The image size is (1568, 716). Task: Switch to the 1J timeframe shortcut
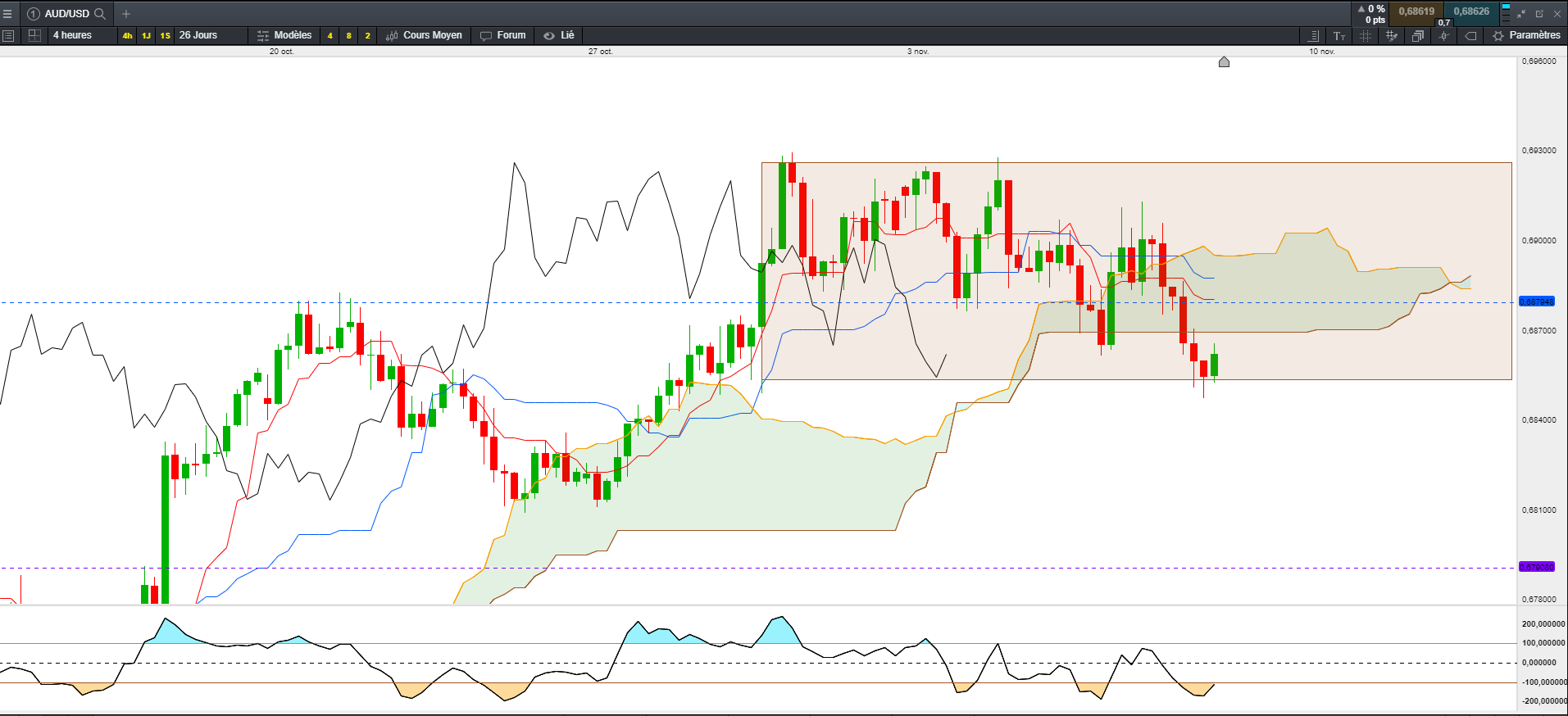point(146,35)
